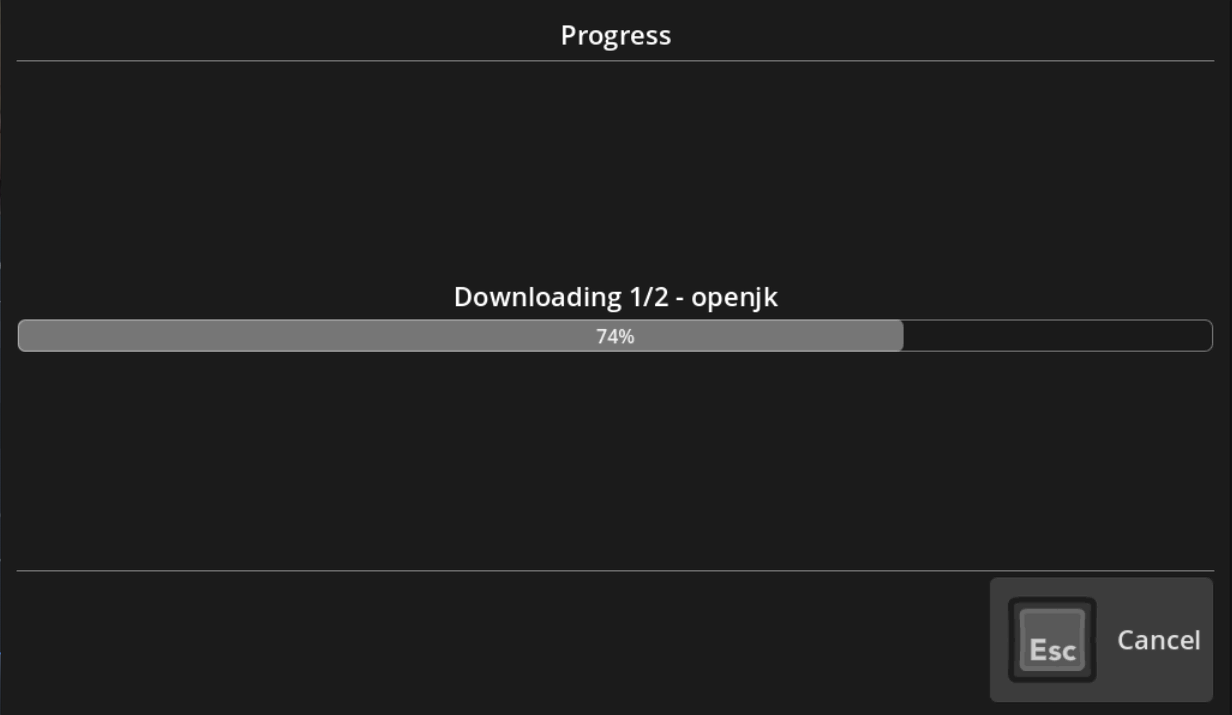1232x715 pixels.
Task: Click the word "openjk" in the status
Action: pos(734,297)
